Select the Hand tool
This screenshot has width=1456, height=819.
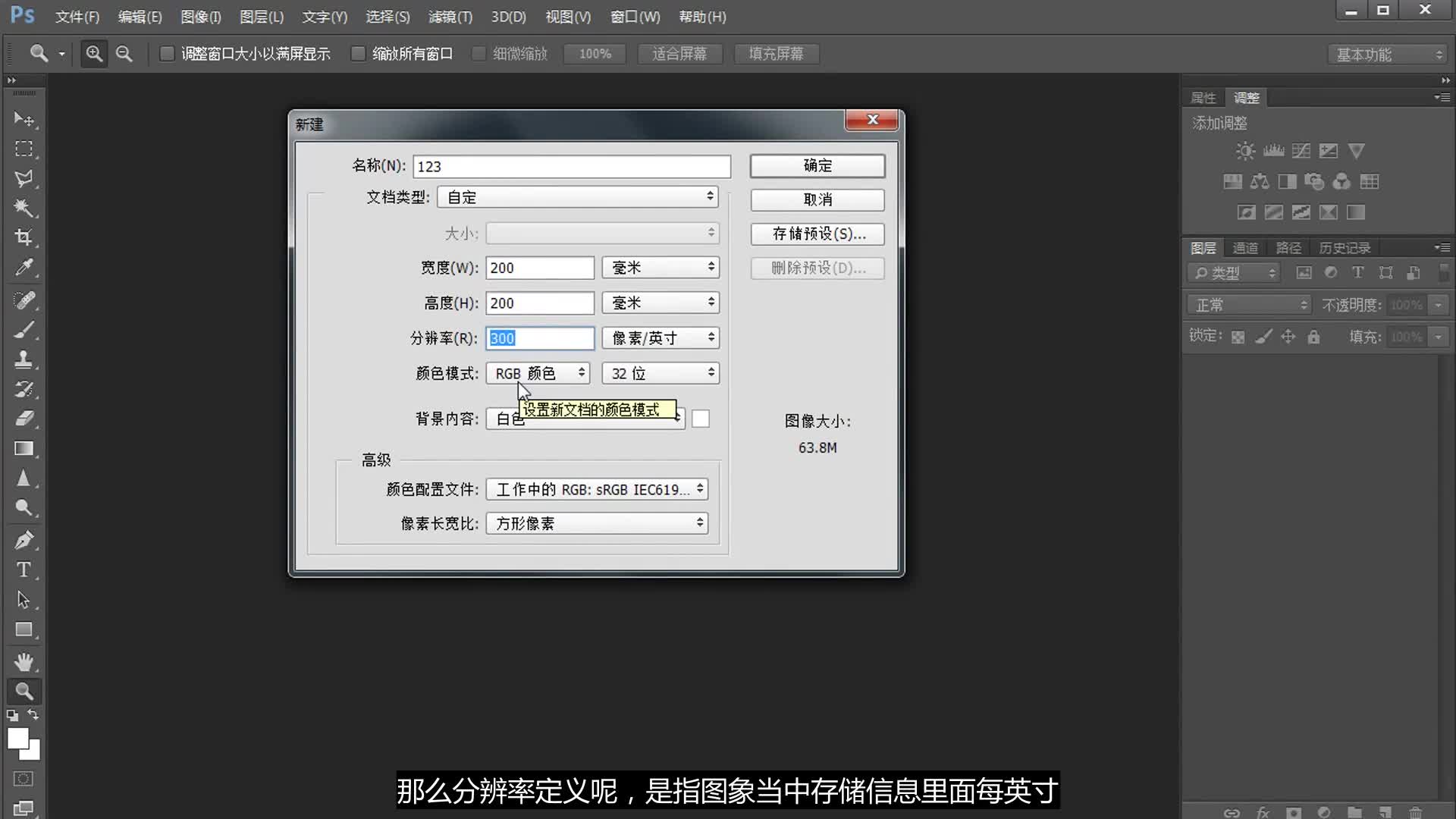point(24,661)
